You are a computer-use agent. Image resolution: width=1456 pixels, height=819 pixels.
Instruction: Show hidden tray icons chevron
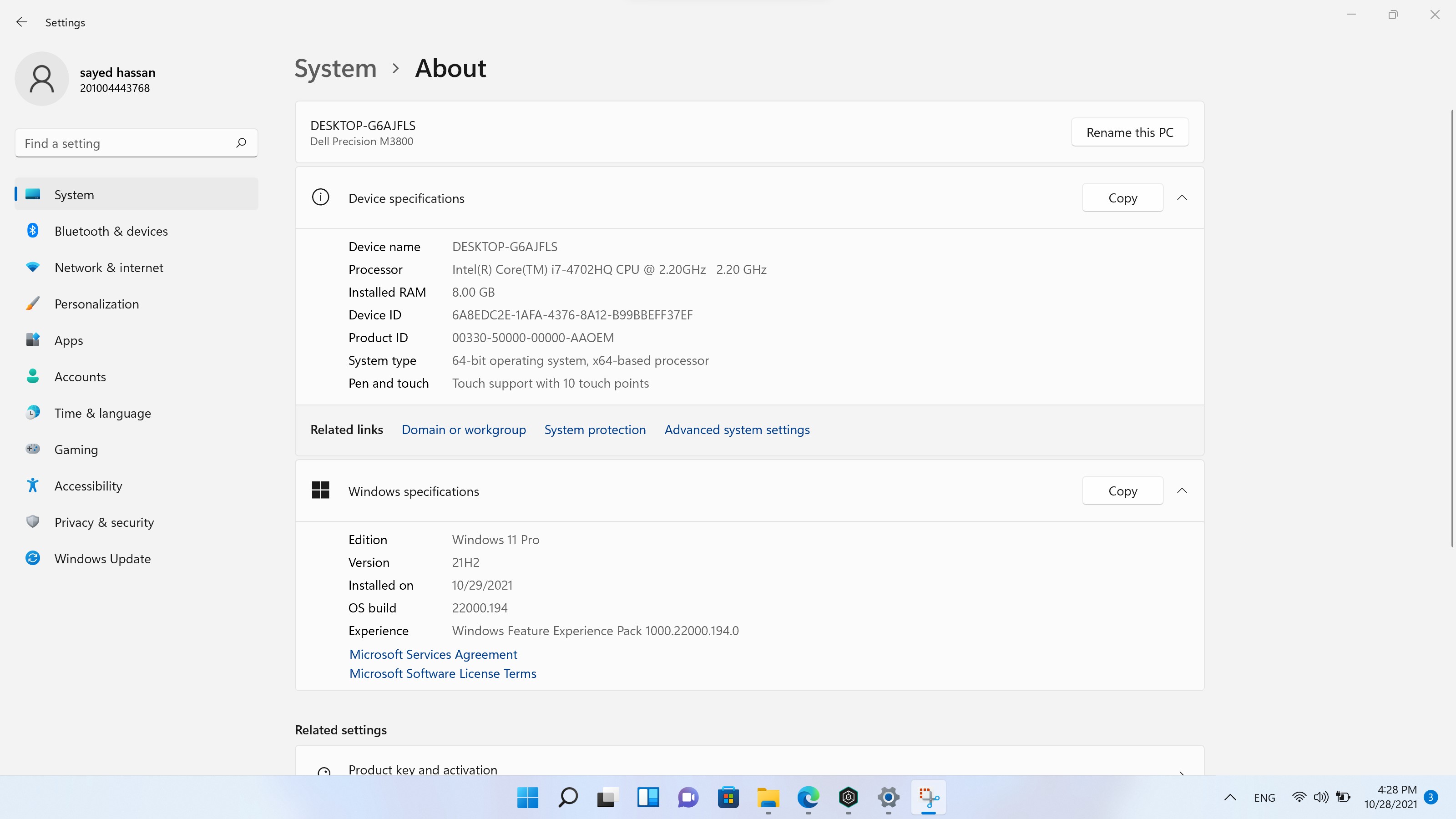pyautogui.click(x=1230, y=798)
